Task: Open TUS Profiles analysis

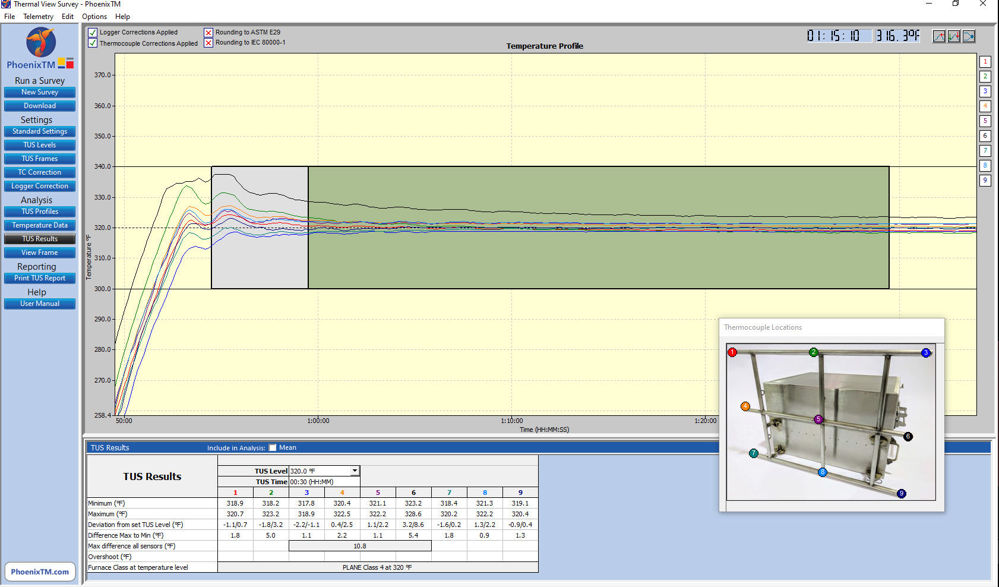Action: coord(40,212)
